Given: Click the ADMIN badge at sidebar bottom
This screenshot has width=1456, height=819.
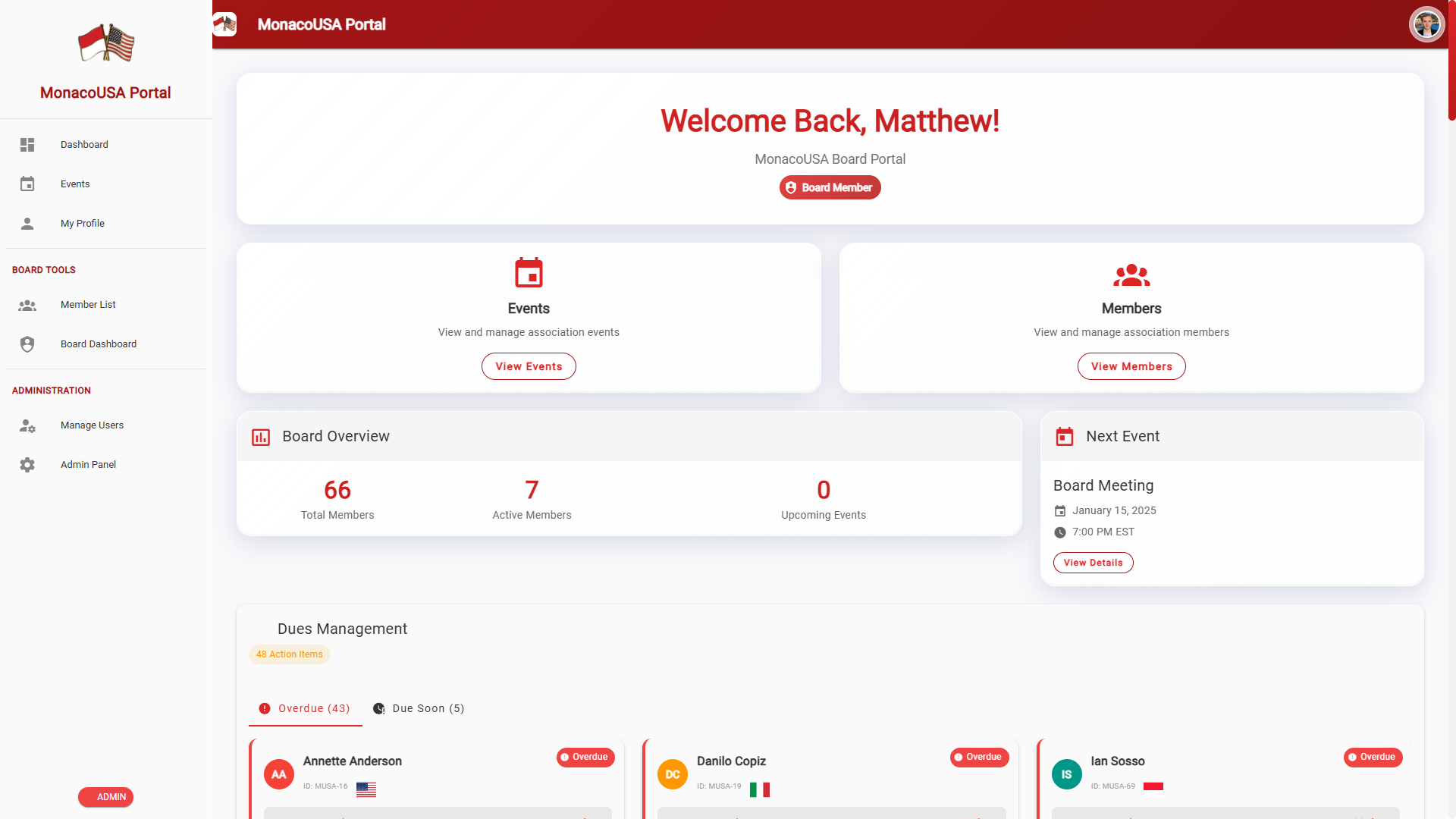Looking at the screenshot, I should 105,797.
